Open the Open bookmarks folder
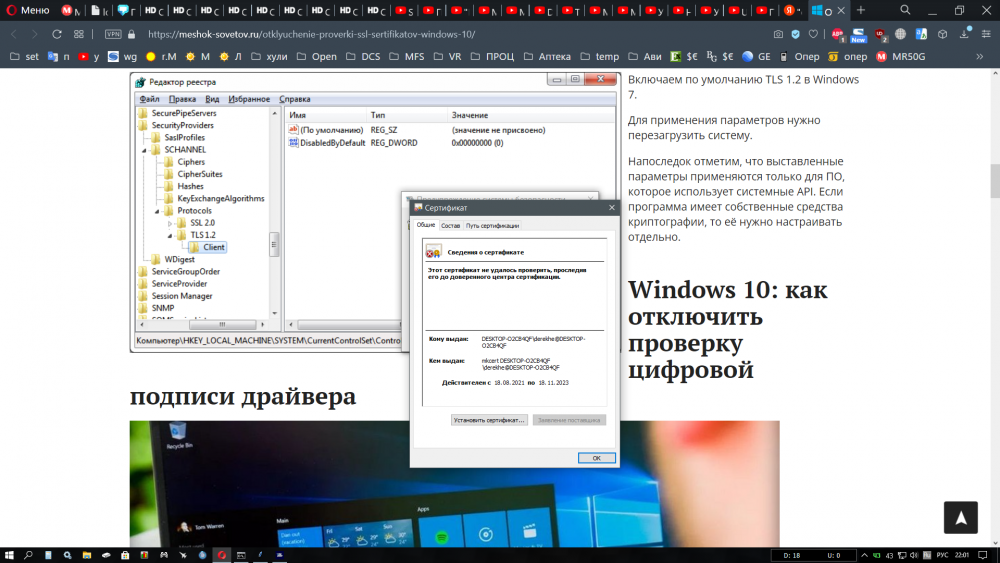Screen dimensions: 1000x563 point(317,57)
